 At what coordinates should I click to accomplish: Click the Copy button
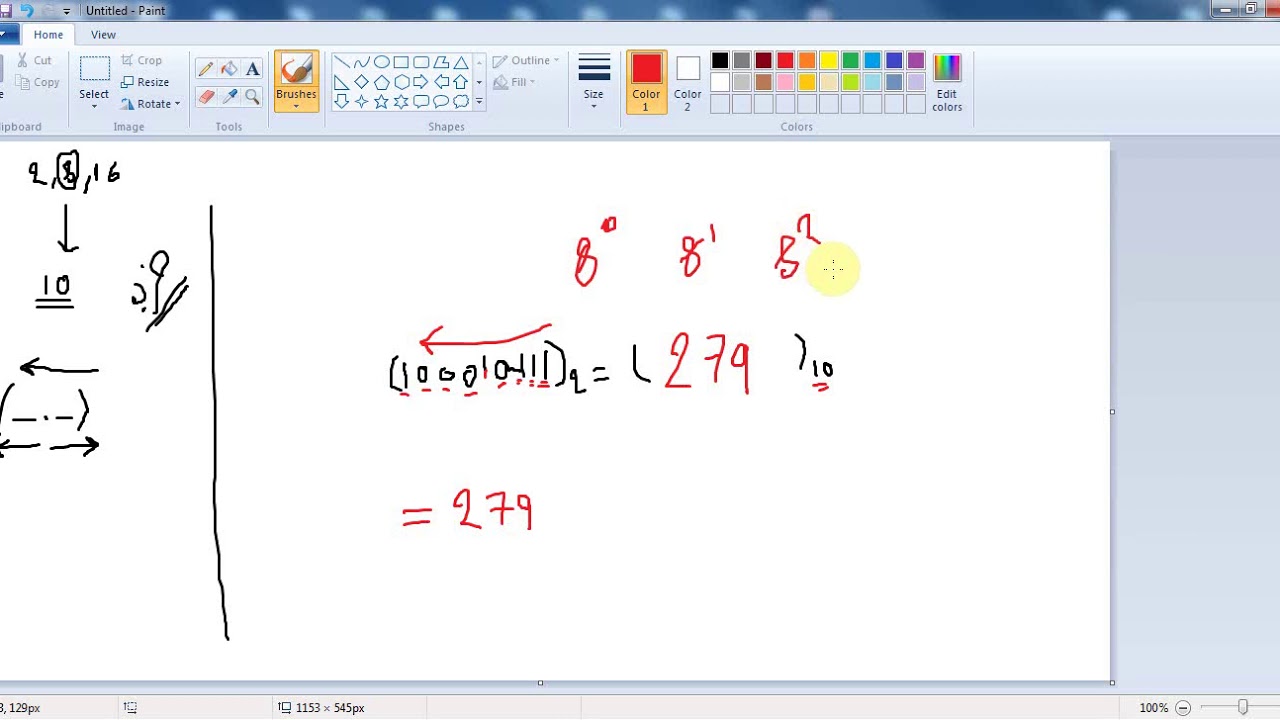click(40, 82)
